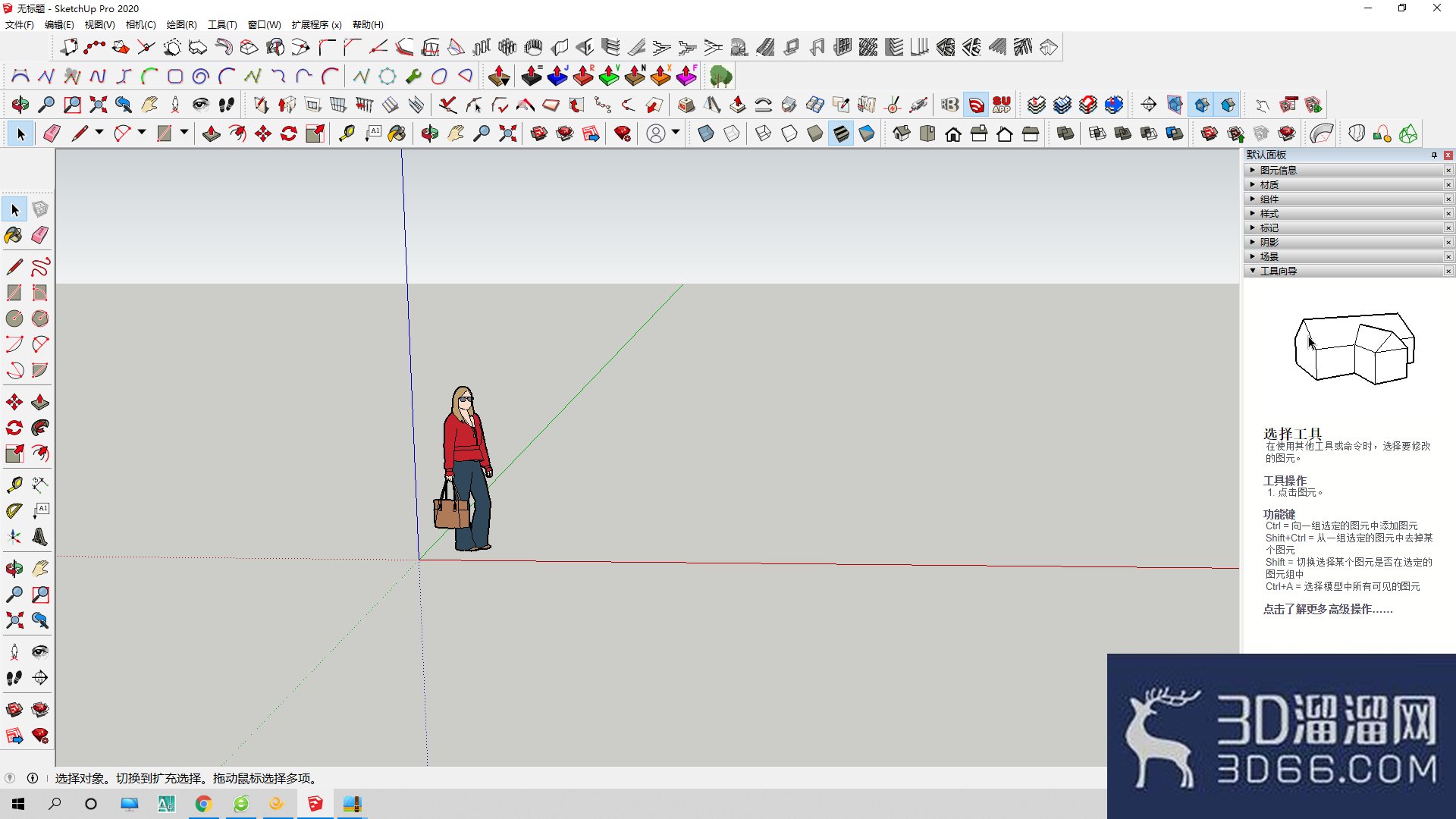Click the RB plugin icon
The image size is (1456, 819).
[x=950, y=105]
